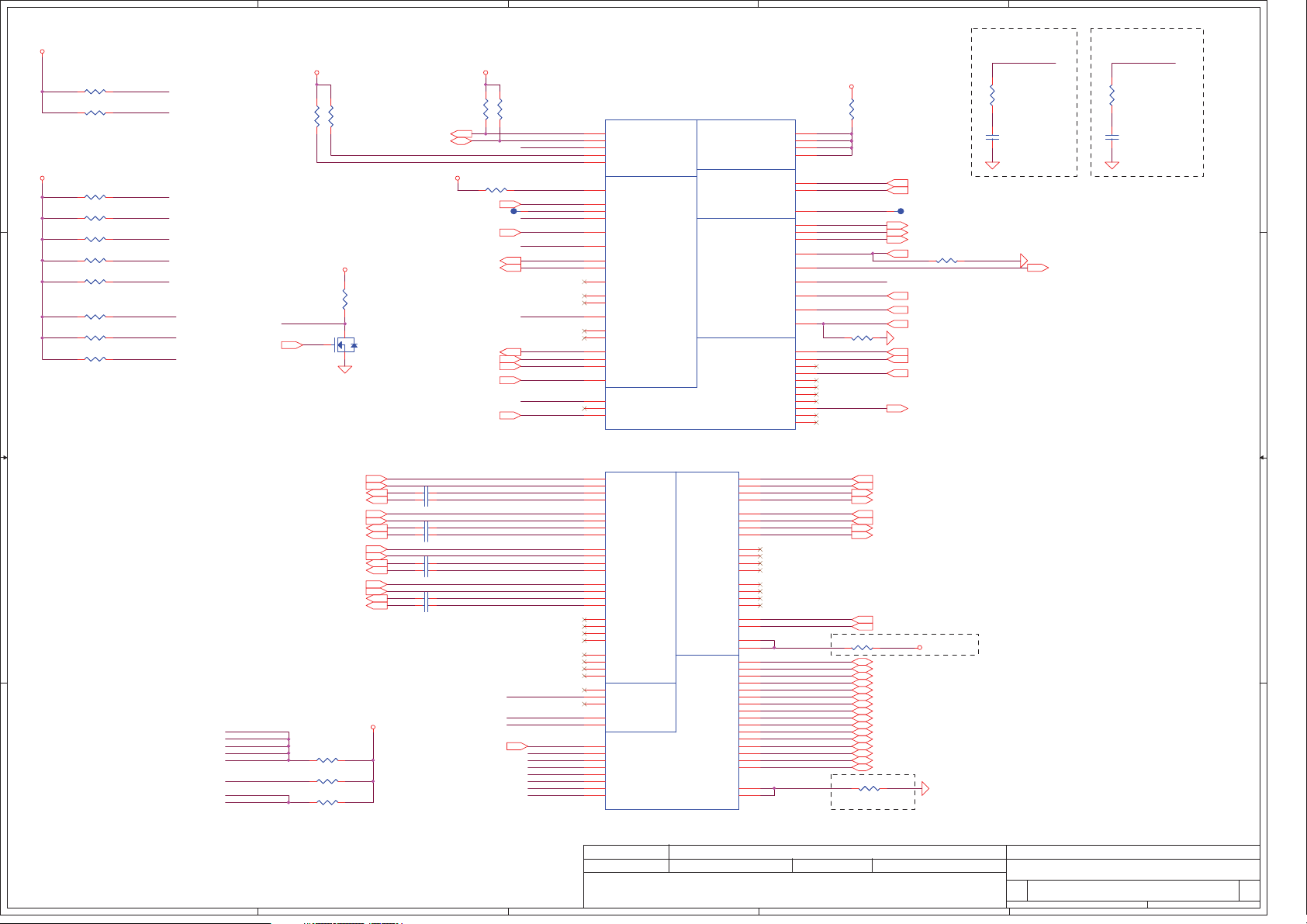Viewport: 1307px width, 924px height.
Task: Select the resistor in the bottom-most small dashed box
Action: [870, 789]
